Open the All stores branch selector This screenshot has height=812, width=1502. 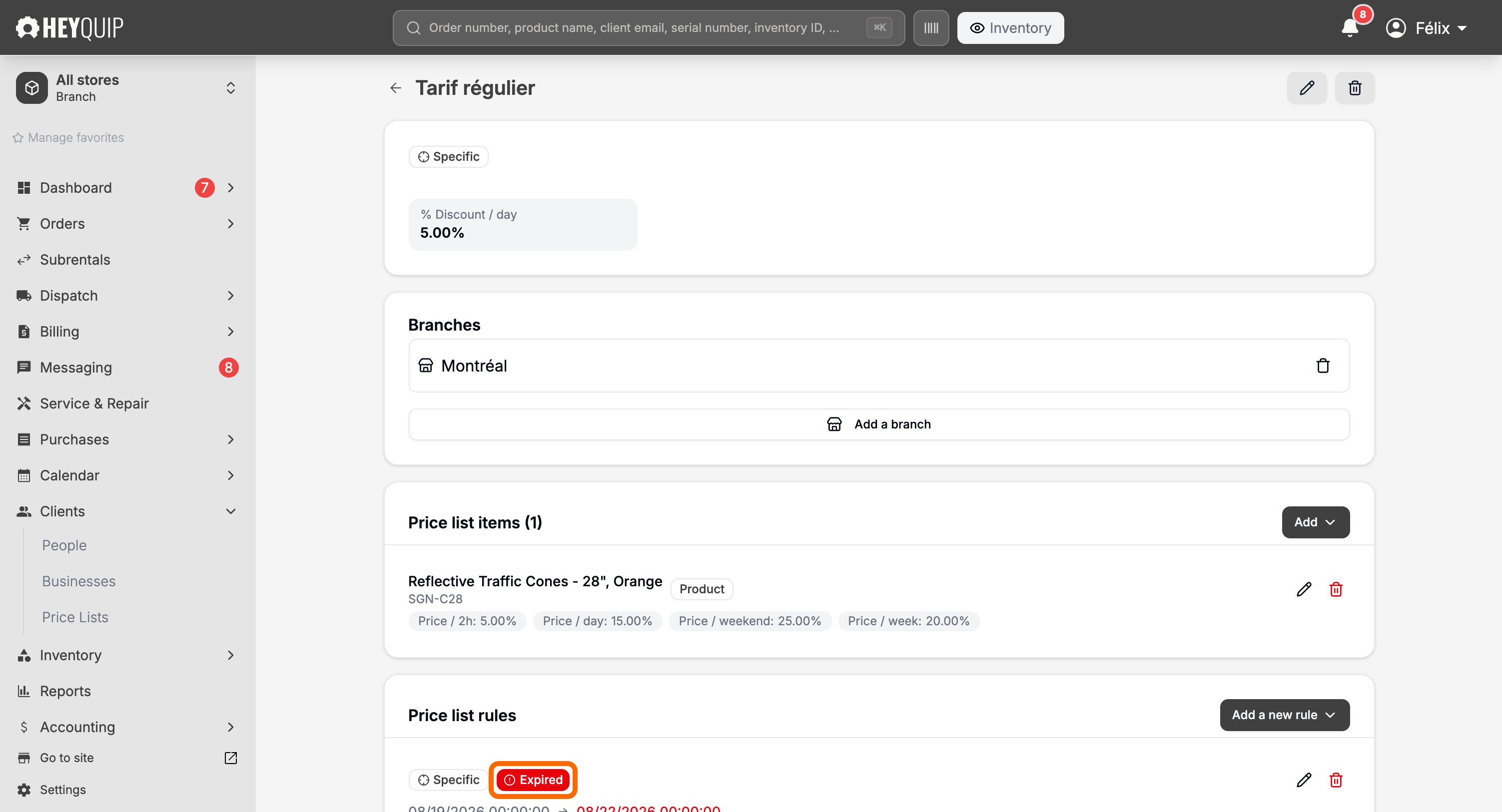click(x=127, y=88)
